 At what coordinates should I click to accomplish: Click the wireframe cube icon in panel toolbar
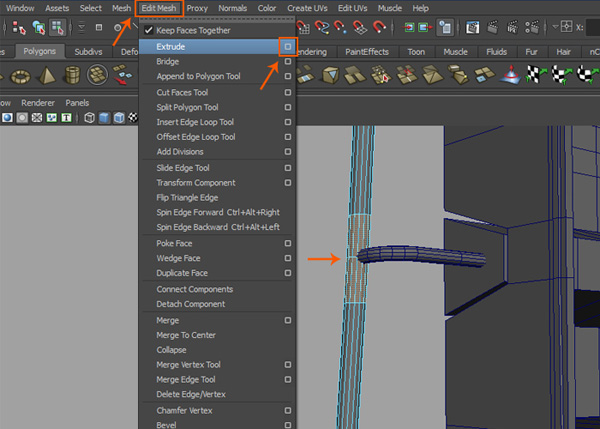tap(89, 118)
